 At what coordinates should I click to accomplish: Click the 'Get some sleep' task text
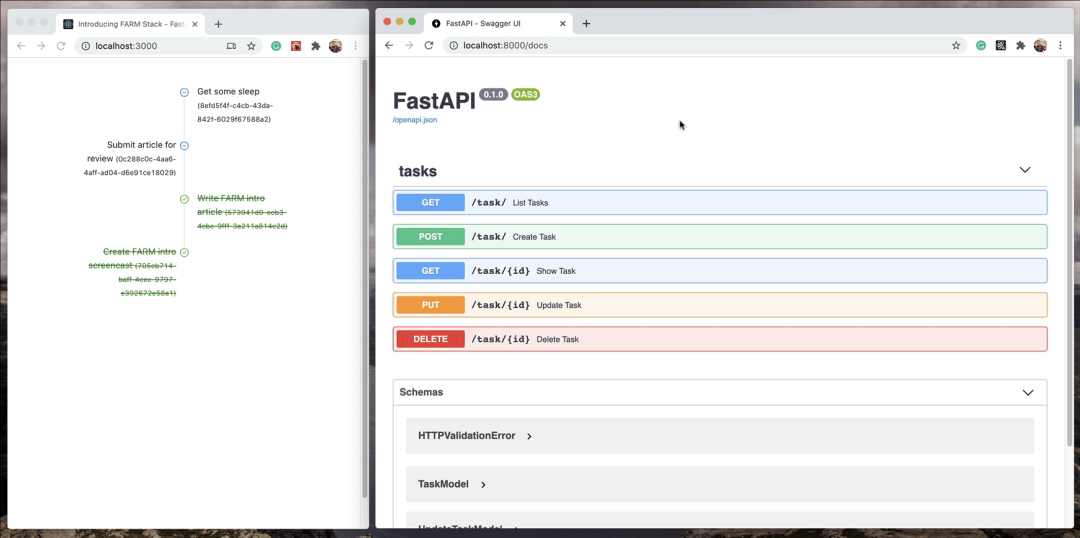point(228,91)
